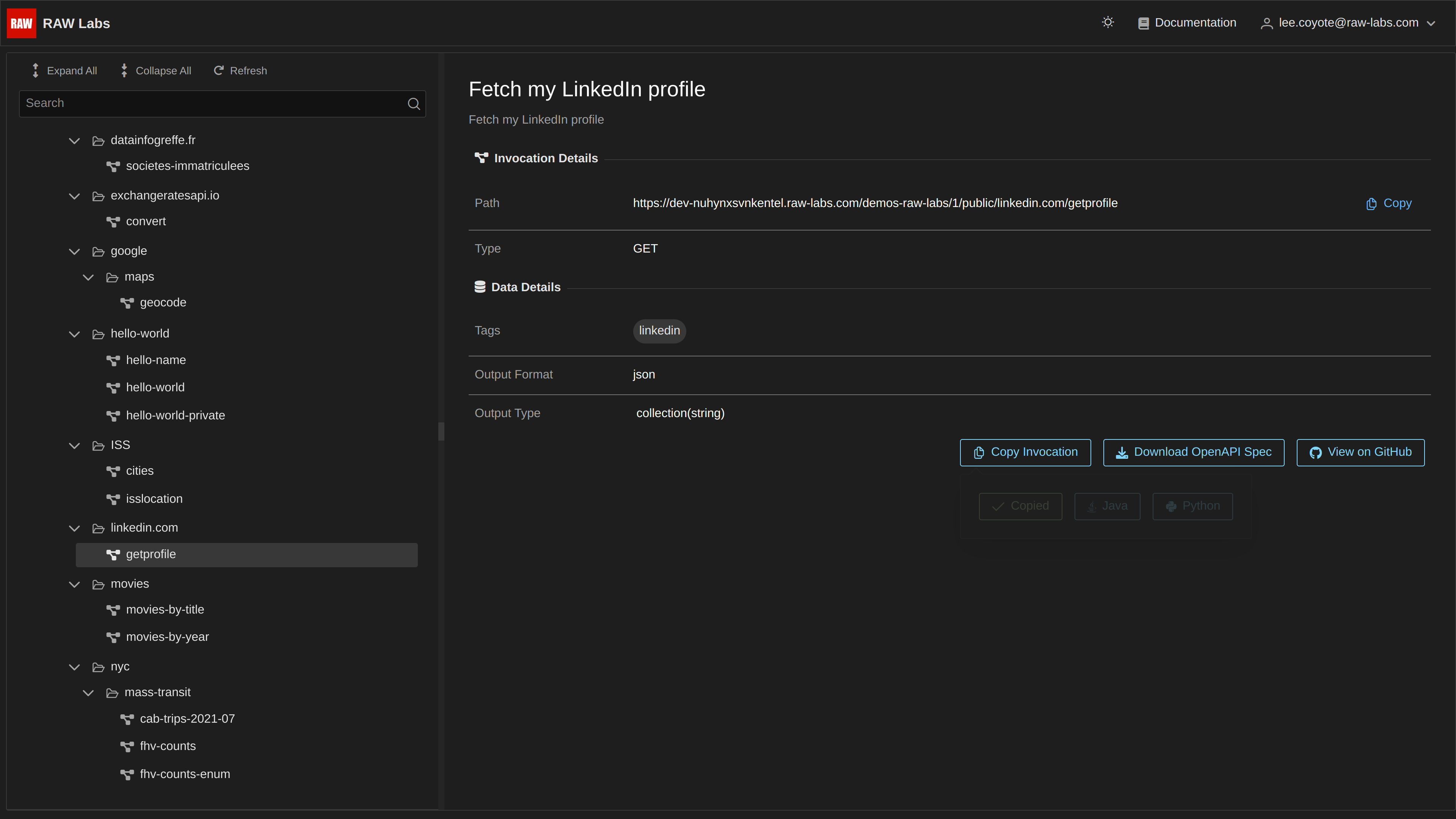Click the movies-by-title endpoint icon
Image resolution: width=1456 pixels, height=819 pixels.
click(113, 610)
